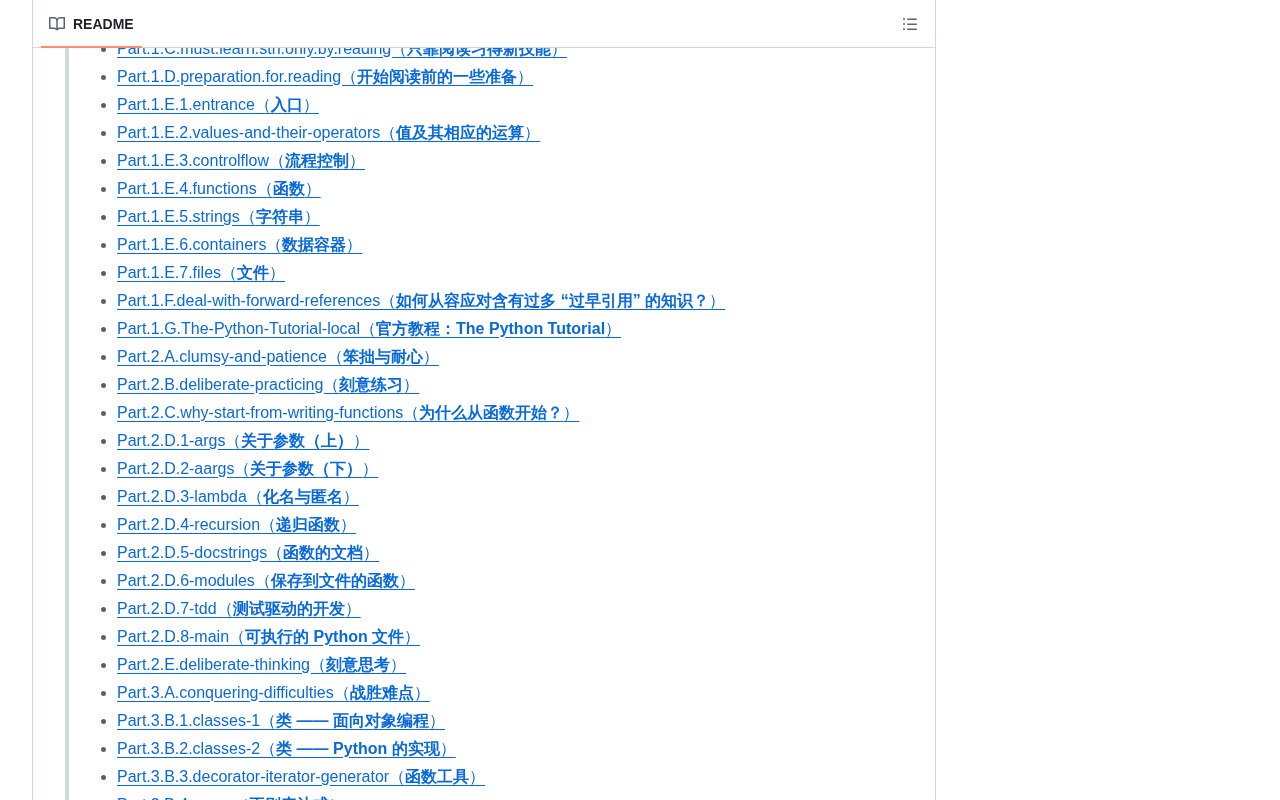Go to Part.1.E.2.values-and-their-operators
This screenshot has height=800, width=1280.
coord(328,133)
